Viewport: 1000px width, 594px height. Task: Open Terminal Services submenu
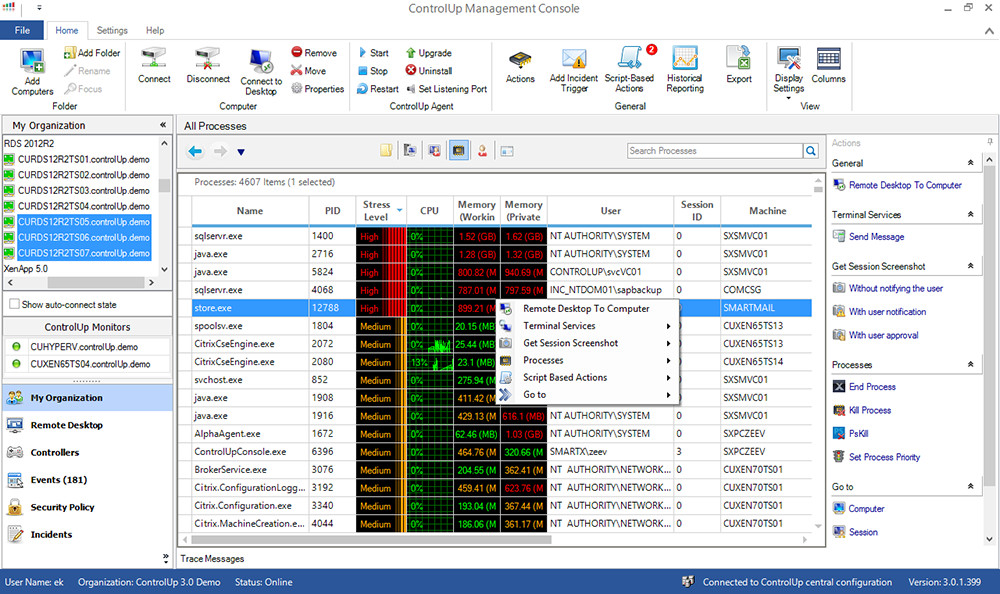point(587,325)
